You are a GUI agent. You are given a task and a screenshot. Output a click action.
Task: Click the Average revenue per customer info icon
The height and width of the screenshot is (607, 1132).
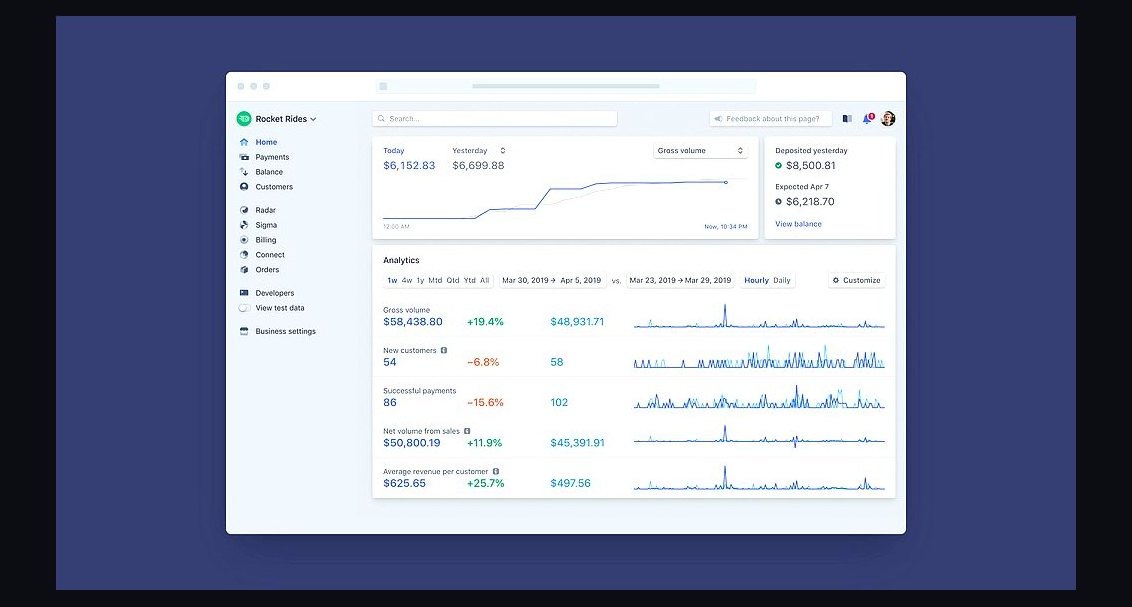tap(496, 471)
